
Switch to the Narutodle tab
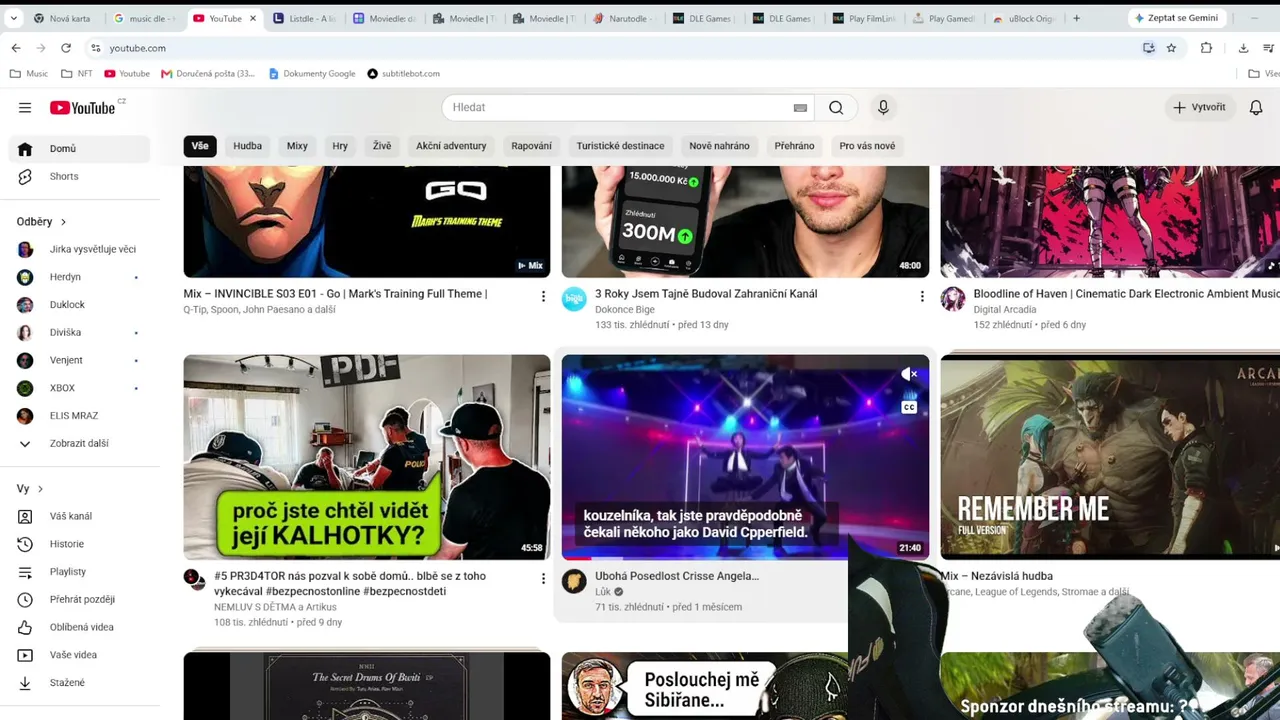625,18
